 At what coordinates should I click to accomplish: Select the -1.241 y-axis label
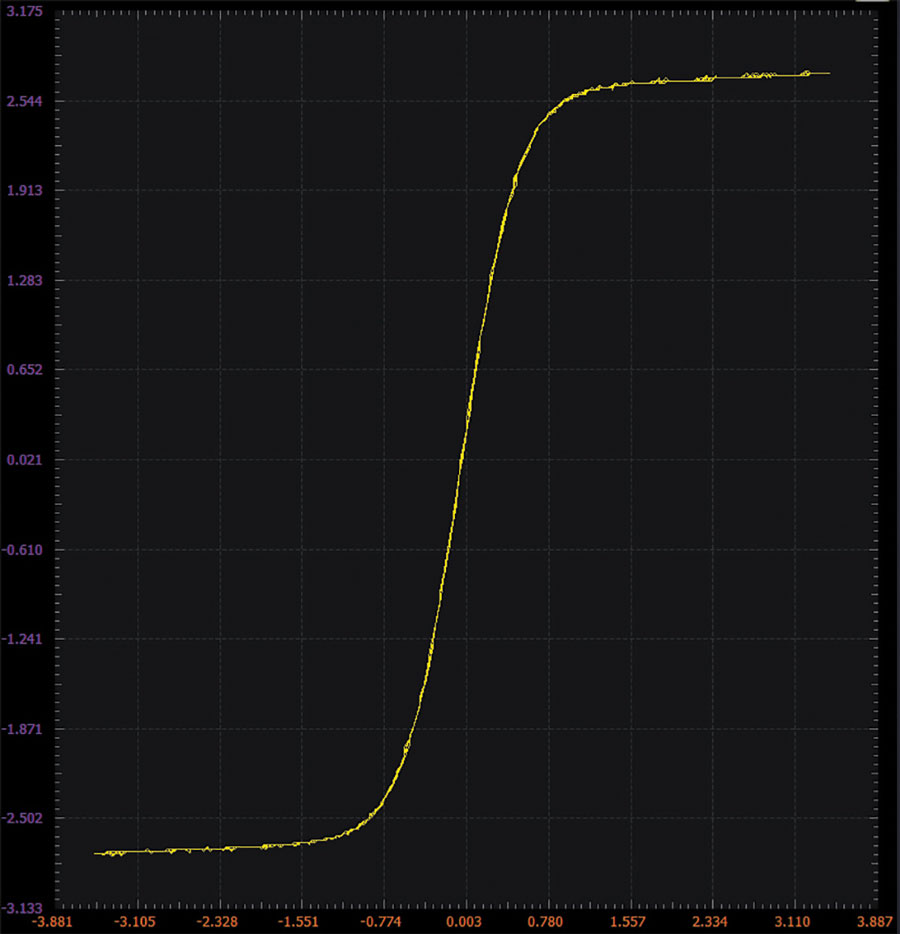(23, 639)
